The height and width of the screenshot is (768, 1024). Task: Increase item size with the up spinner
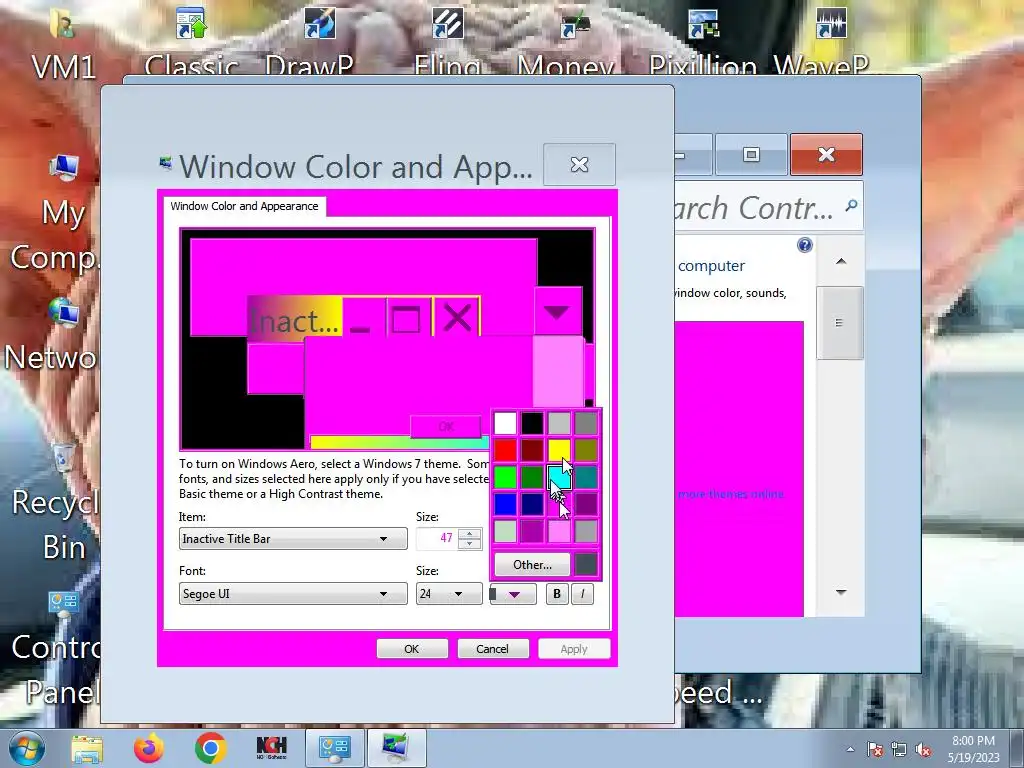pyautogui.click(x=470, y=534)
